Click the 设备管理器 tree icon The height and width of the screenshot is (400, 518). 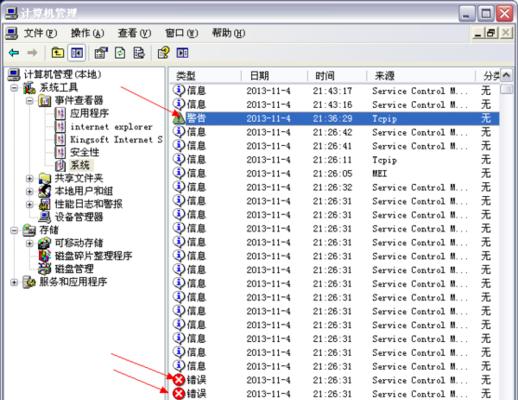pyautogui.click(x=44, y=217)
